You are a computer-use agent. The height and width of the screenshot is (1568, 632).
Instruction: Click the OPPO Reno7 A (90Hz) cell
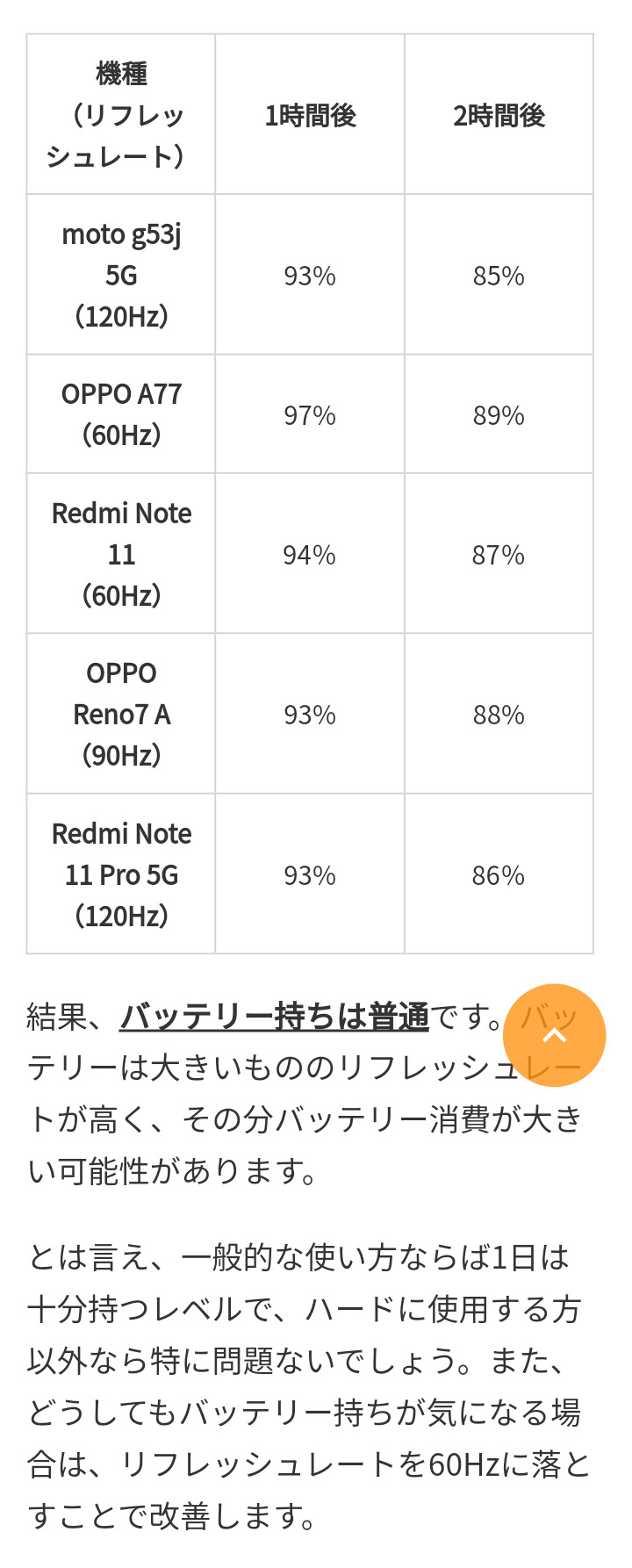click(x=121, y=714)
